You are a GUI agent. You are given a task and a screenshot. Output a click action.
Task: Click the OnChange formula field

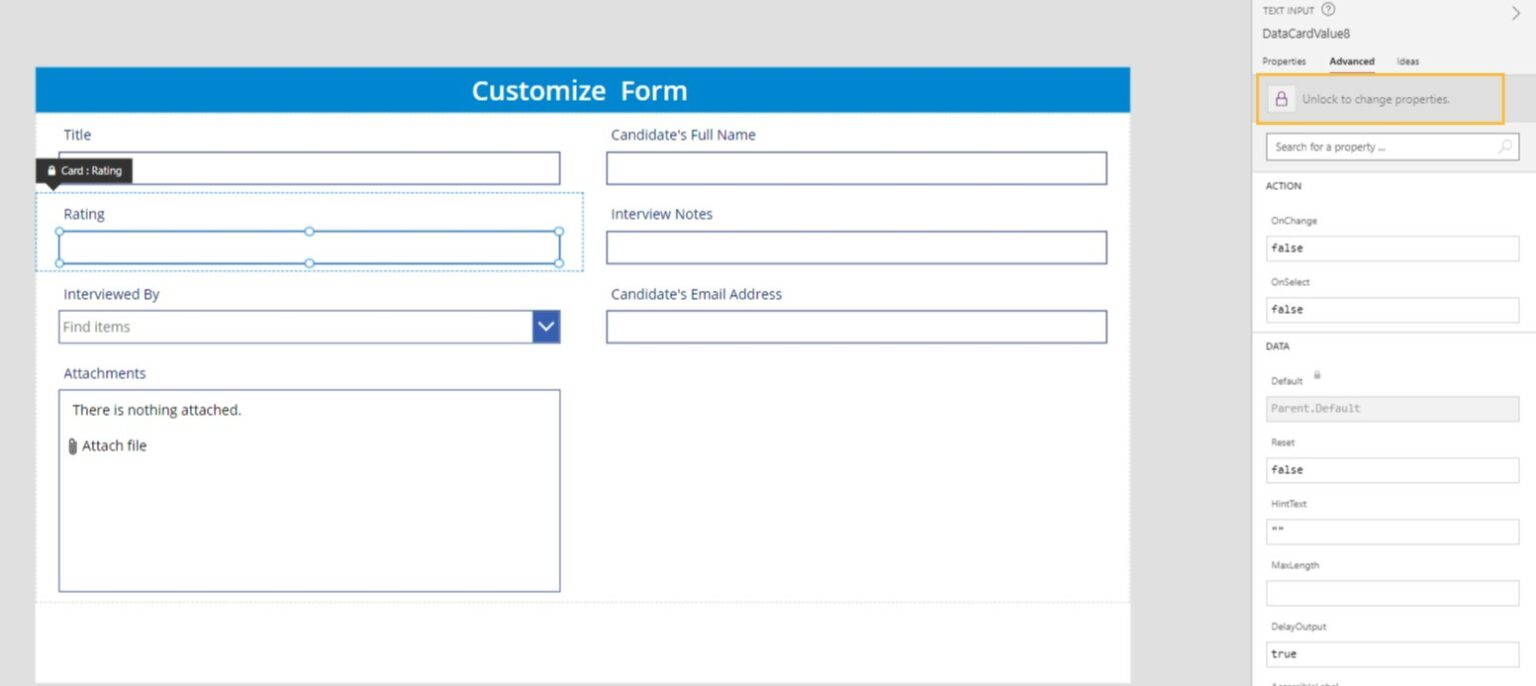point(1391,248)
